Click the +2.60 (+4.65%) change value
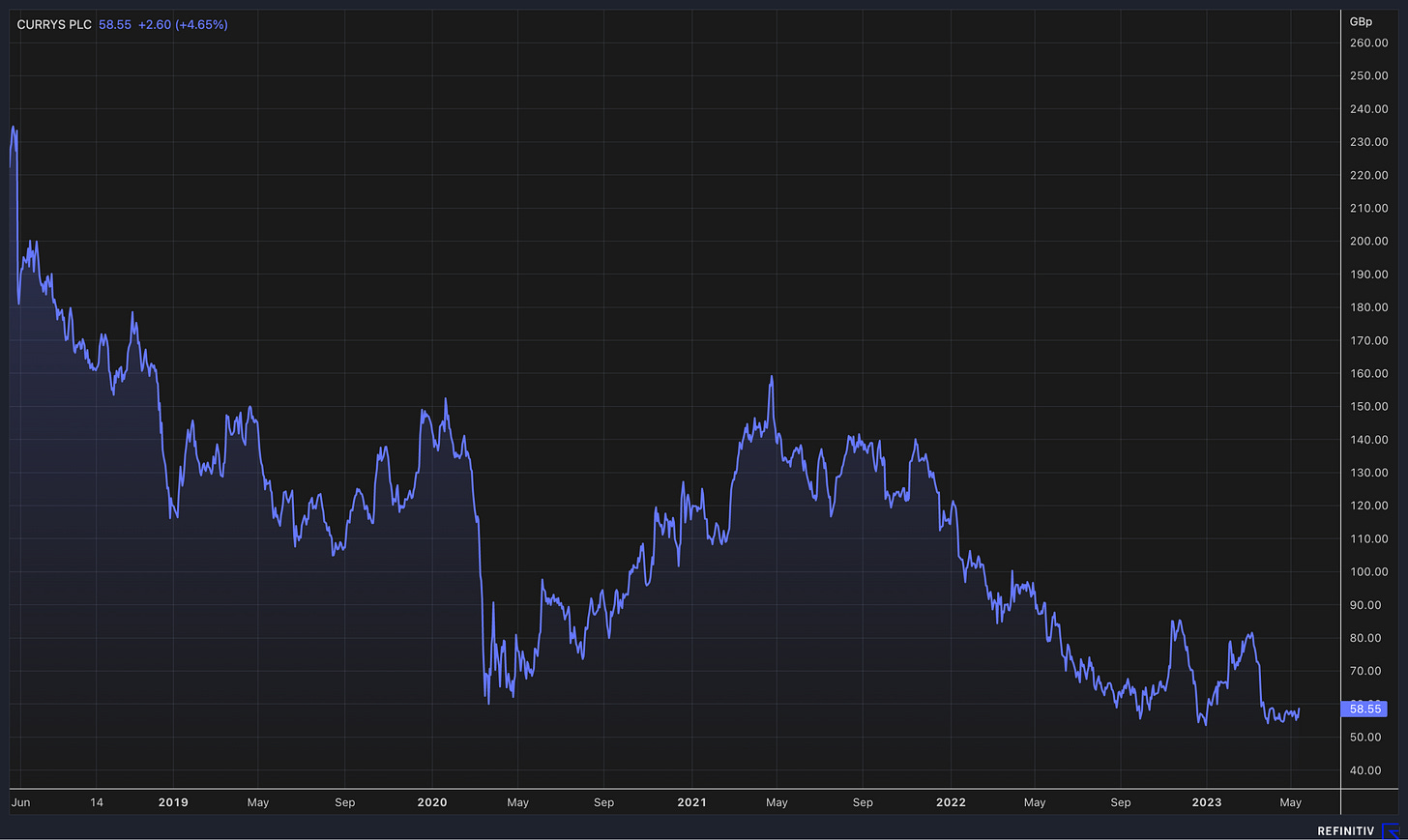Image resolution: width=1408 pixels, height=840 pixels. pyautogui.click(x=183, y=24)
